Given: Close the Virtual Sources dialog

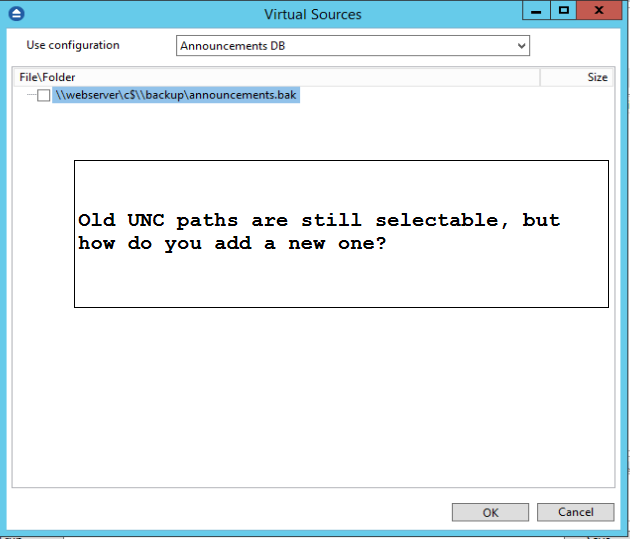Looking at the screenshot, I should pyautogui.click(x=599, y=10).
